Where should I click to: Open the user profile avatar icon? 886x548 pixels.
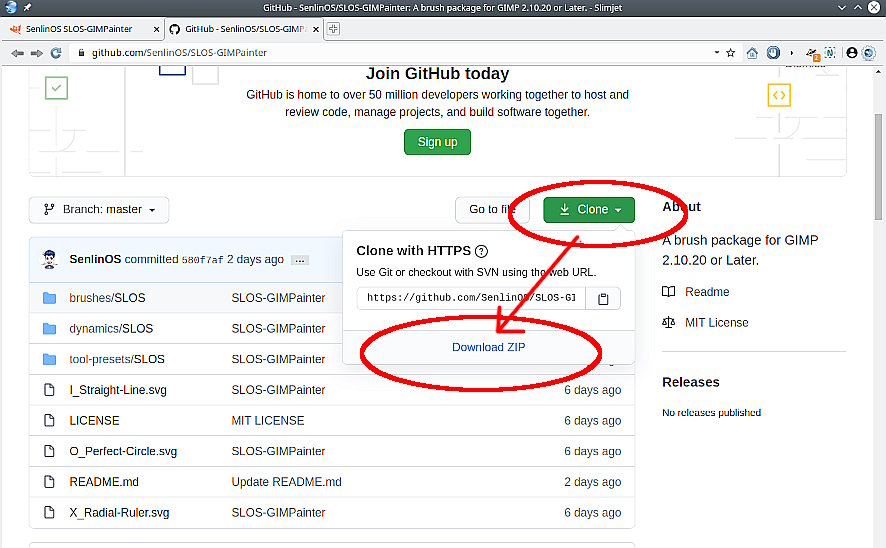[x=852, y=53]
